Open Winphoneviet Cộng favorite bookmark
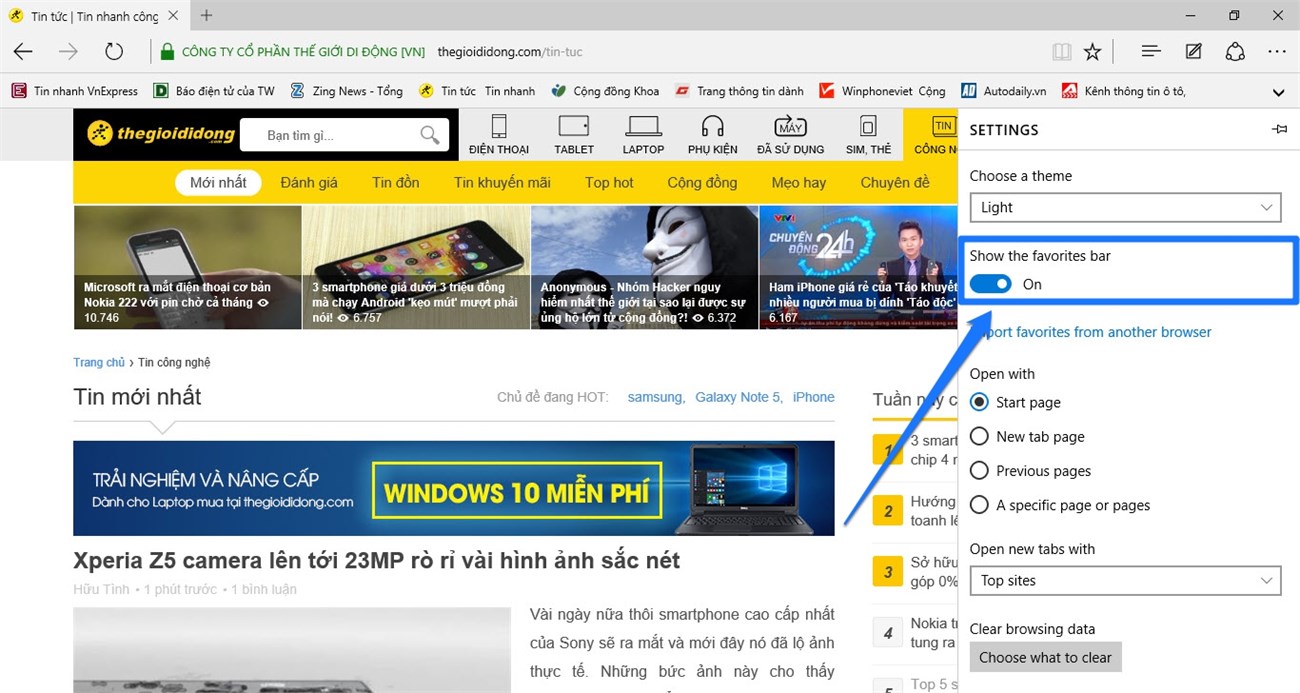The image size is (1300, 693). coord(882,91)
